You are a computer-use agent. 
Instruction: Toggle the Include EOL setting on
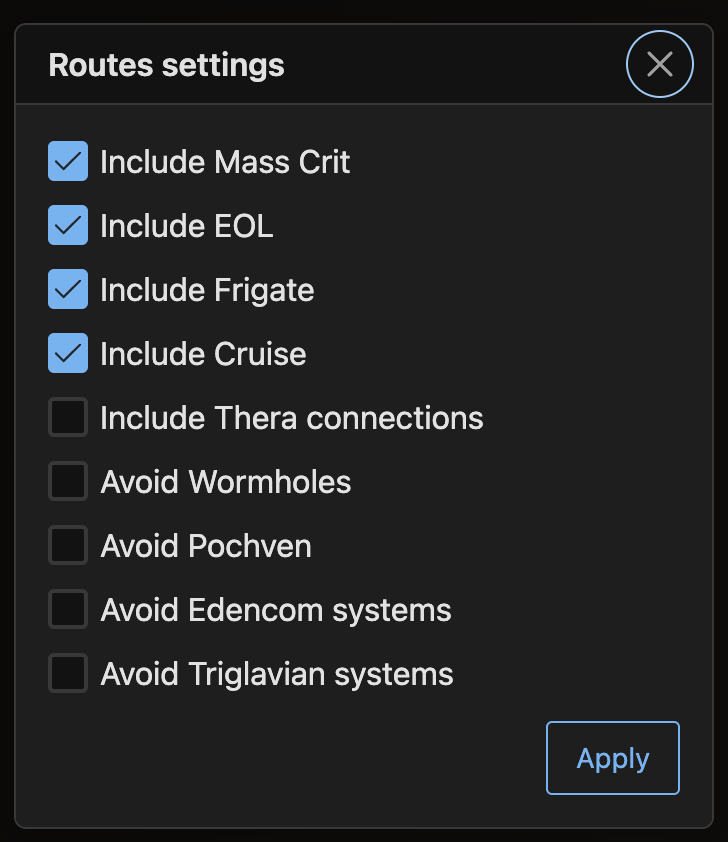point(66,225)
